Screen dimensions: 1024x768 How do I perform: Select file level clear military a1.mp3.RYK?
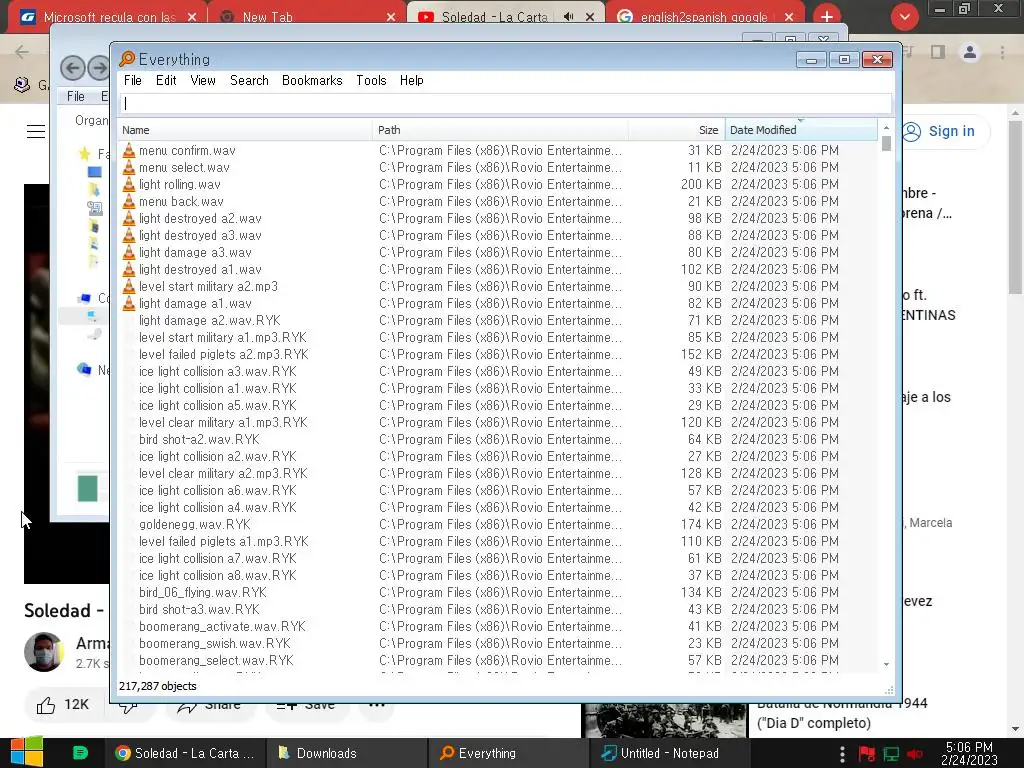[223, 423]
